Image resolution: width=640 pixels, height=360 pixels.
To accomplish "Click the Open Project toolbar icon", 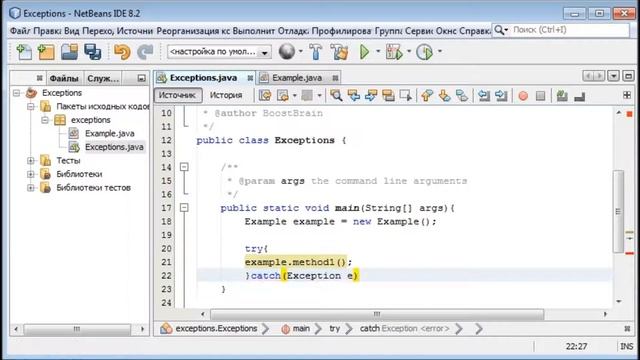I will (69, 52).
